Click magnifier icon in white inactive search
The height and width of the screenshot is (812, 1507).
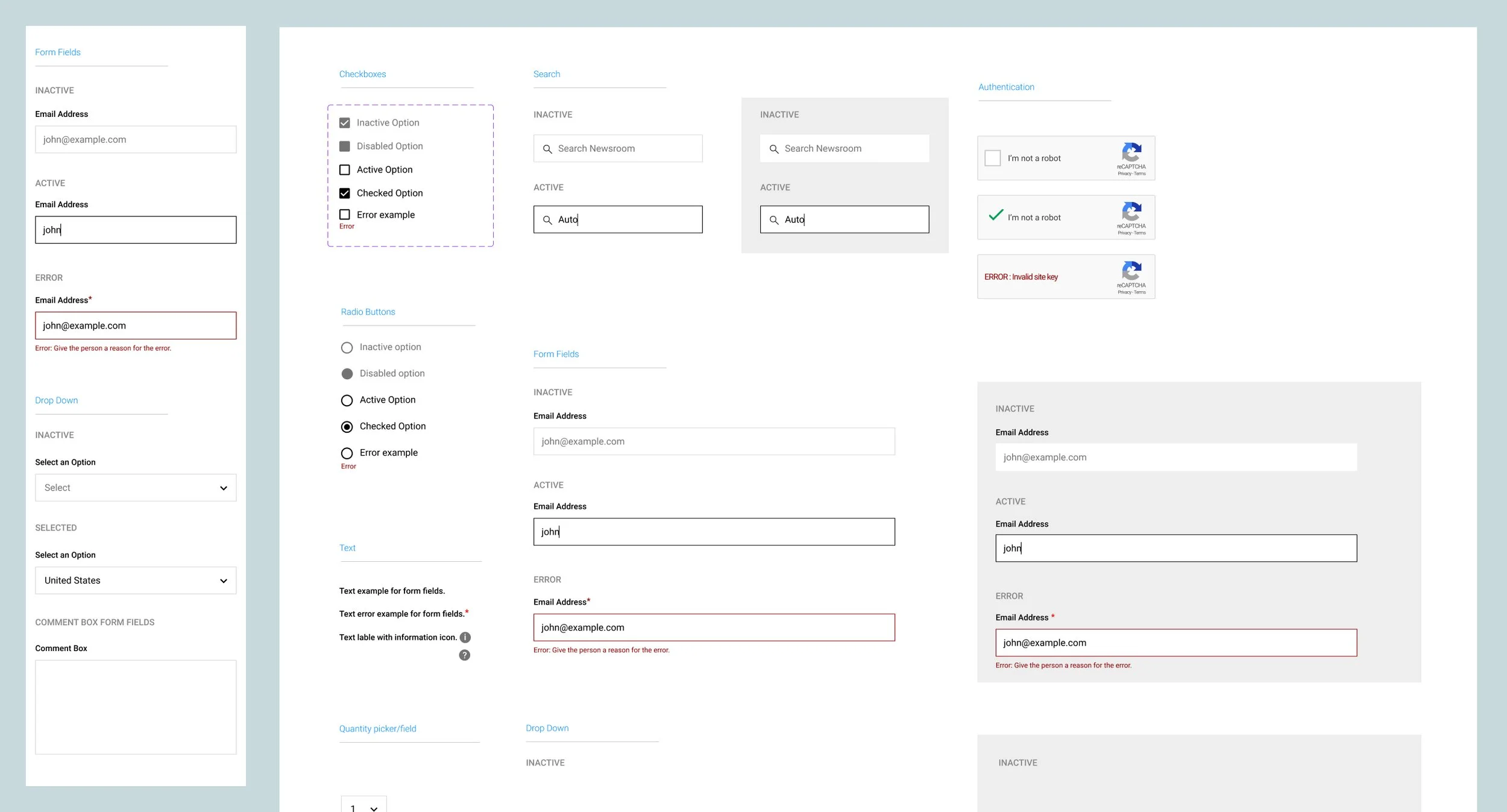point(547,149)
